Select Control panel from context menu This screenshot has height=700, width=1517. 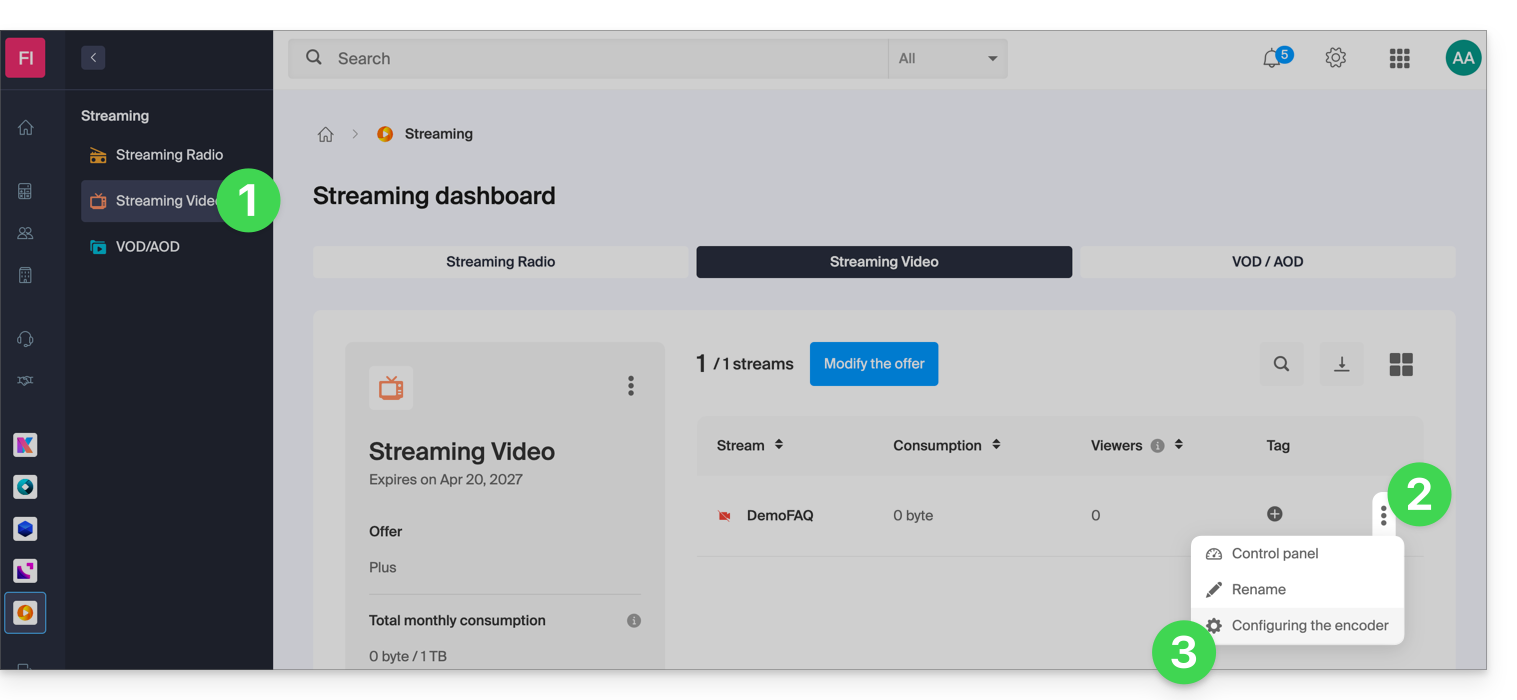[1274, 554]
